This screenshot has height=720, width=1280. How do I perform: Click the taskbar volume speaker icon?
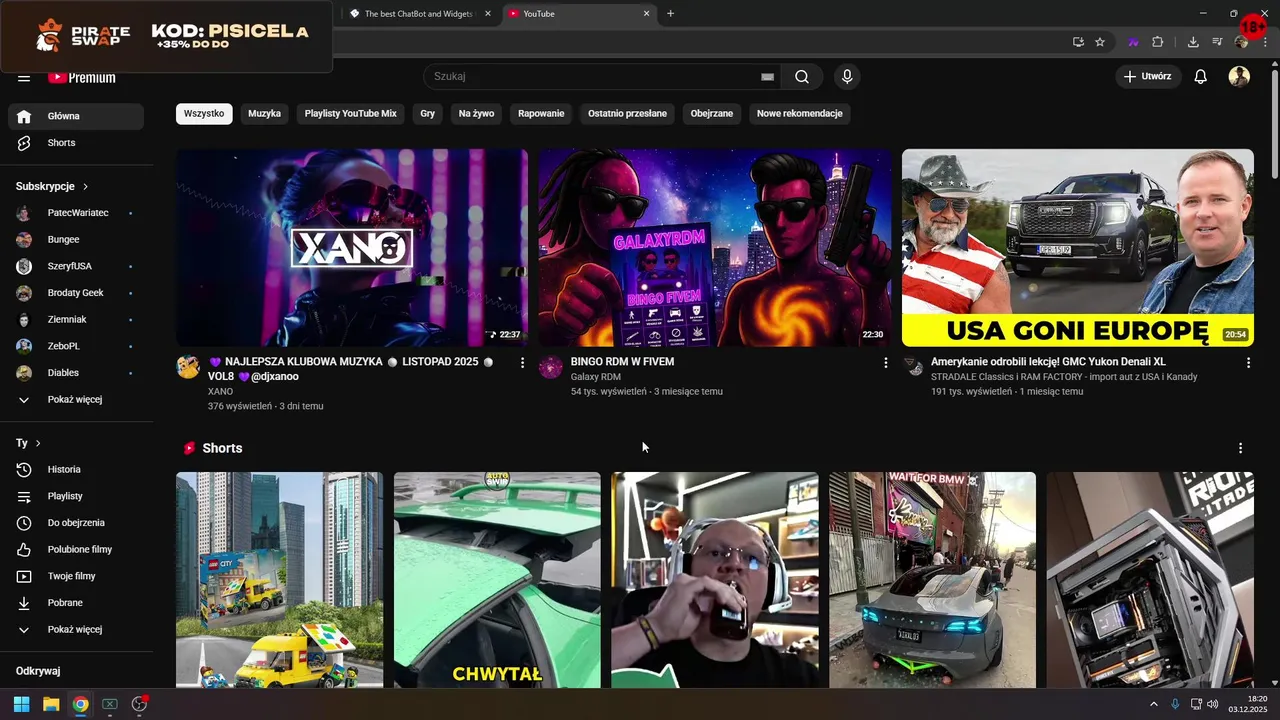click(x=1213, y=704)
